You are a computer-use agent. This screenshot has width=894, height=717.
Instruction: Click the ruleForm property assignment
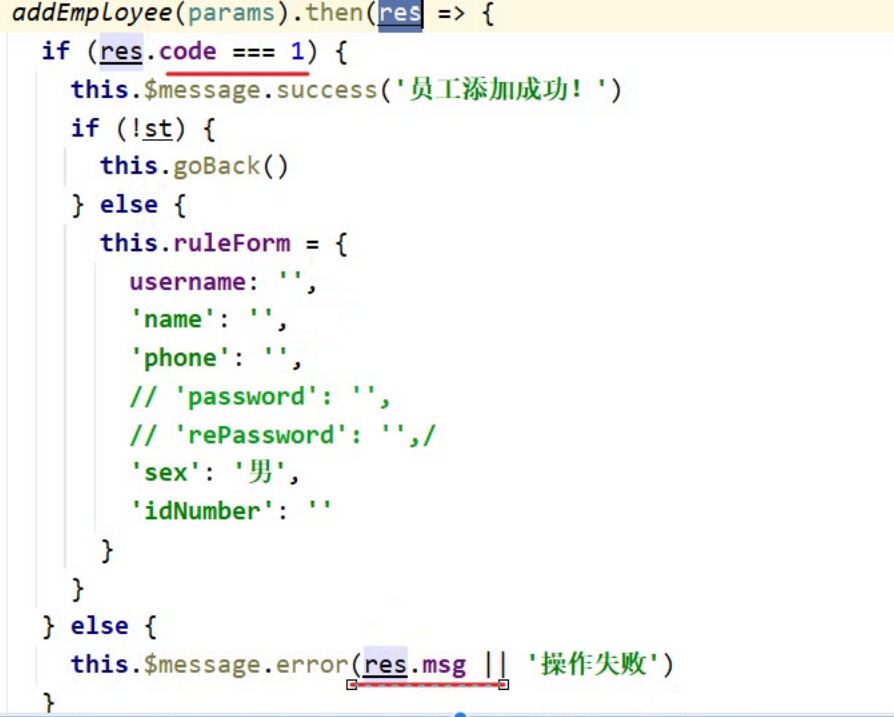(231, 243)
